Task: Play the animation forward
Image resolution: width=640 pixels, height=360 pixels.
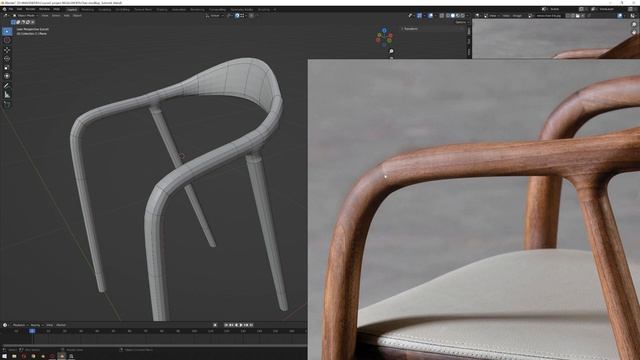Action: (241, 325)
